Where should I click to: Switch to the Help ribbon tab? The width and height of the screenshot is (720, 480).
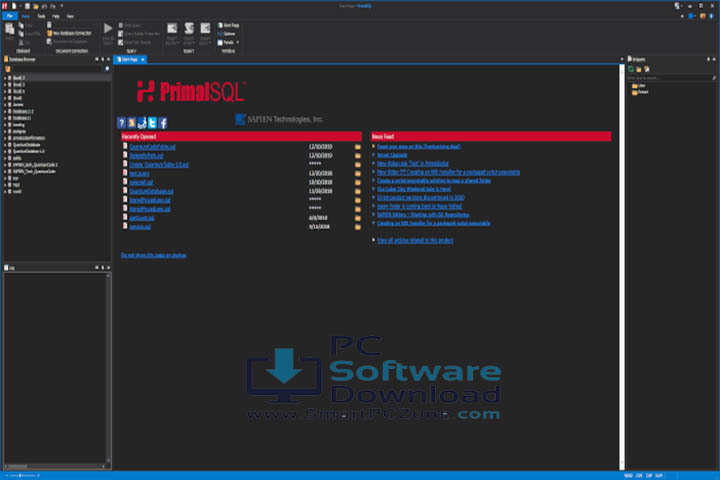coord(56,16)
